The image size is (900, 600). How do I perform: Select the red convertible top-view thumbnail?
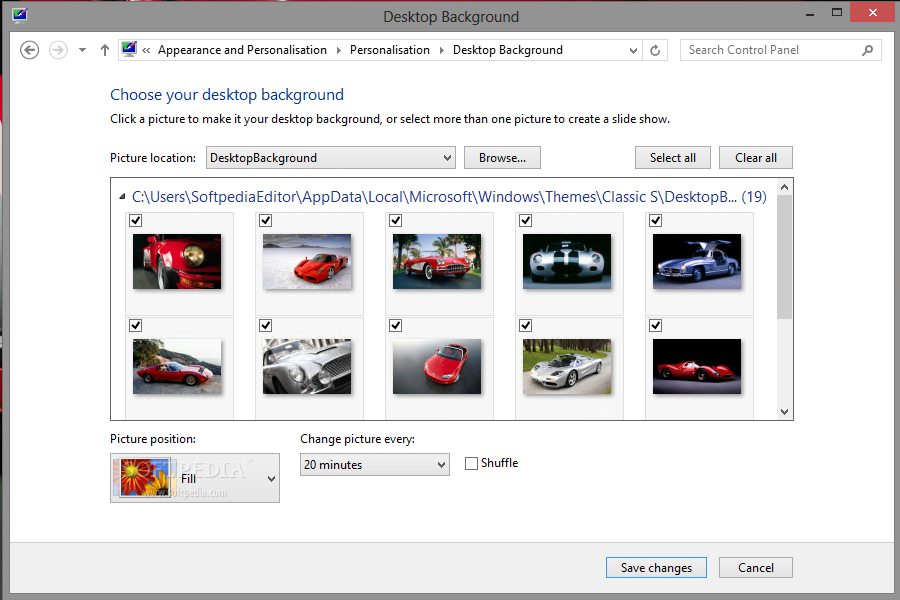point(437,366)
